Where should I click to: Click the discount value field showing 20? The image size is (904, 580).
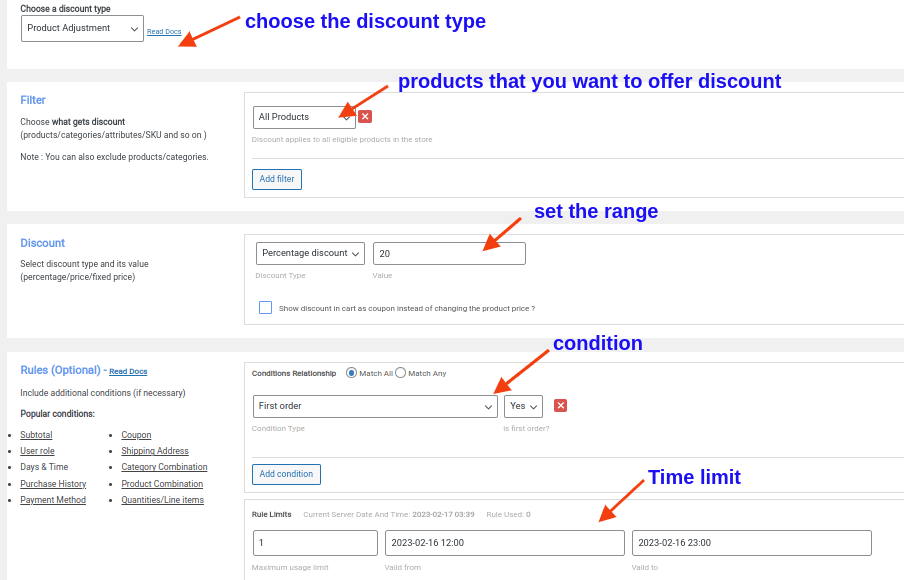tap(449, 253)
